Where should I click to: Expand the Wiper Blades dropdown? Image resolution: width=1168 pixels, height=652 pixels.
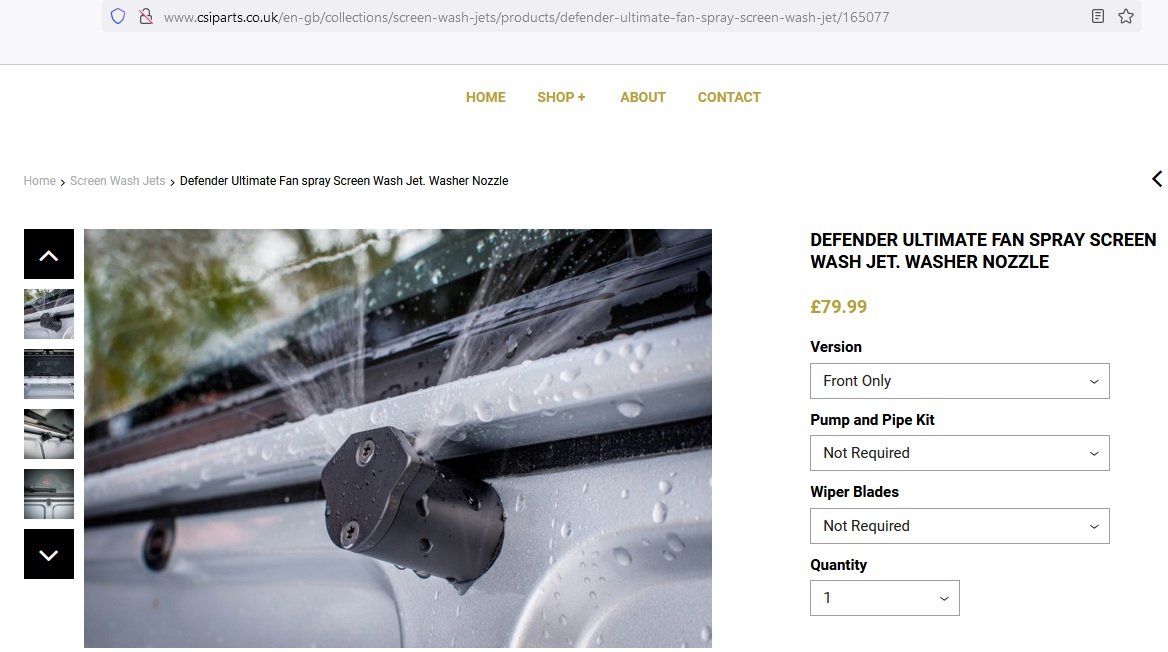pos(959,526)
